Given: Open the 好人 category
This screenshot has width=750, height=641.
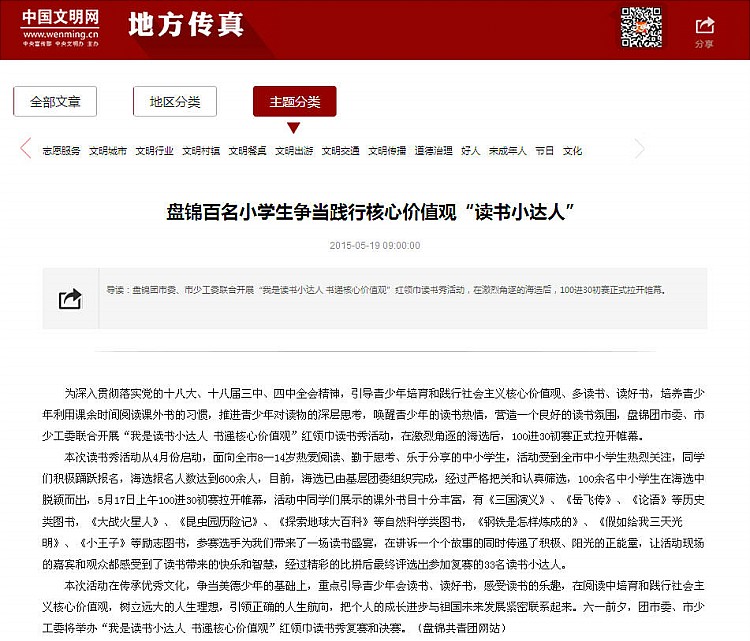Looking at the screenshot, I should (x=471, y=151).
